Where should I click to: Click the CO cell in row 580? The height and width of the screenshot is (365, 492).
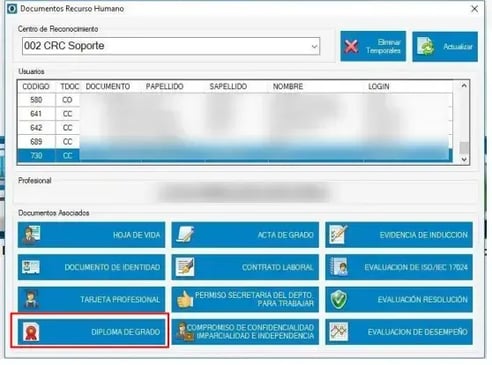(x=67, y=100)
